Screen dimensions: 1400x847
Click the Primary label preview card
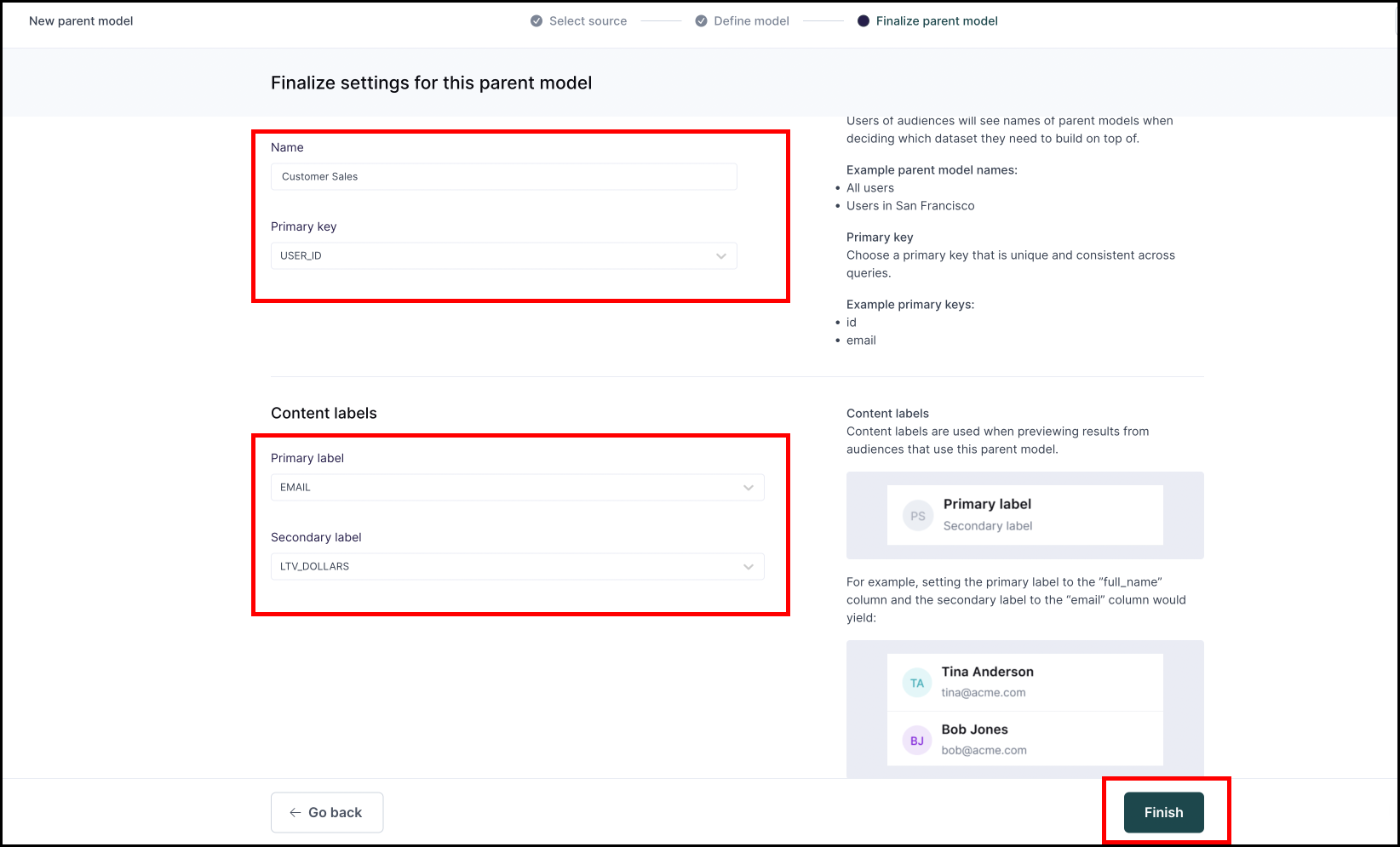tap(1024, 514)
